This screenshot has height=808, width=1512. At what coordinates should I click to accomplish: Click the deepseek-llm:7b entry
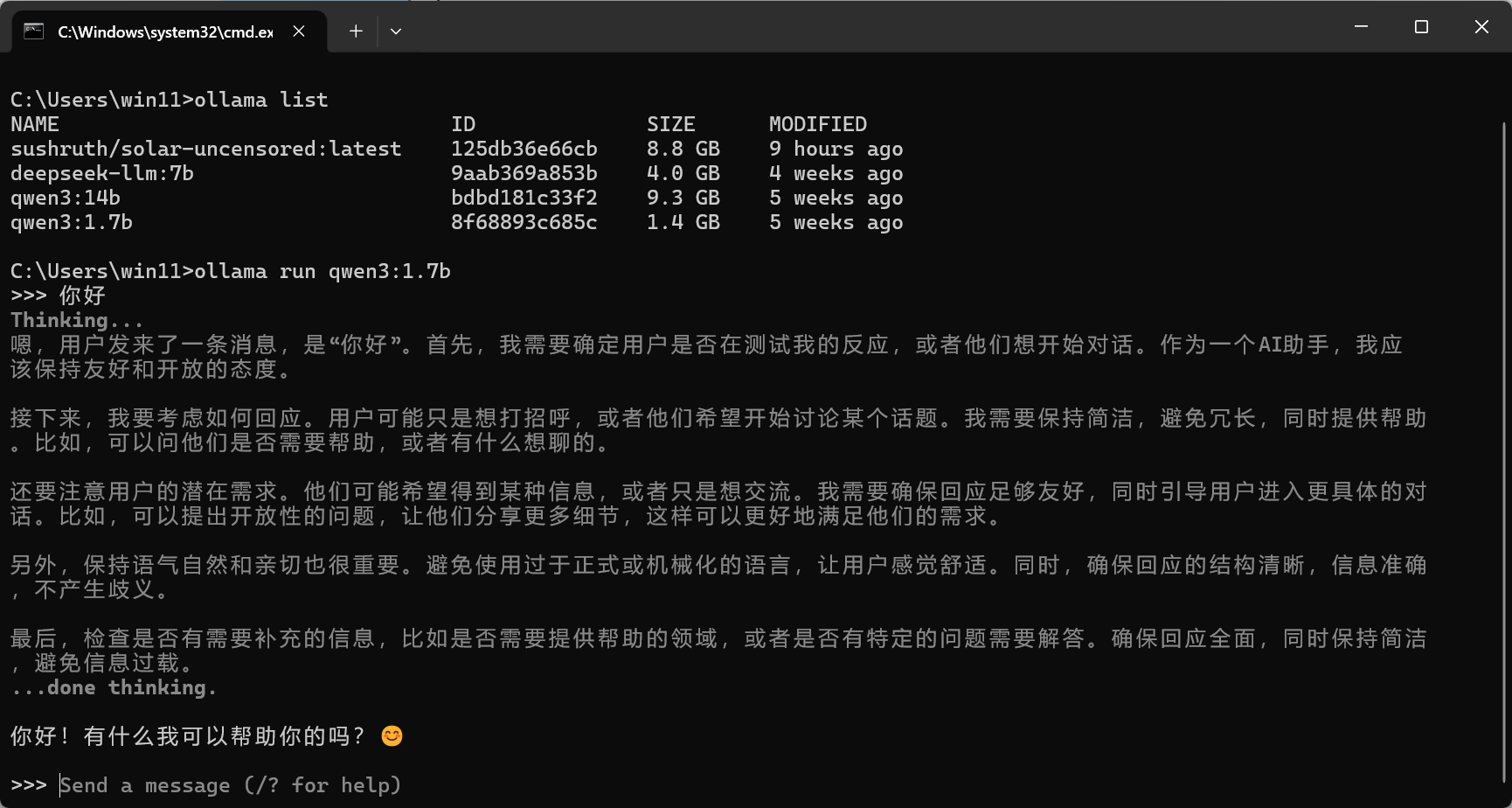point(101,172)
